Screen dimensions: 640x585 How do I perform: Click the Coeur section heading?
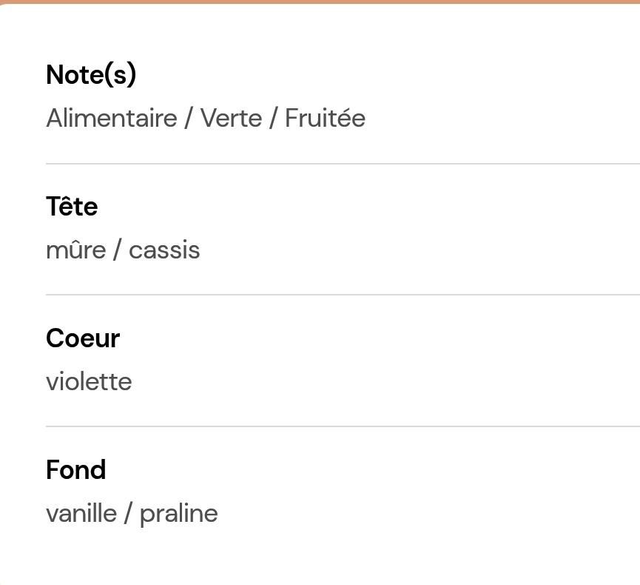83,338
